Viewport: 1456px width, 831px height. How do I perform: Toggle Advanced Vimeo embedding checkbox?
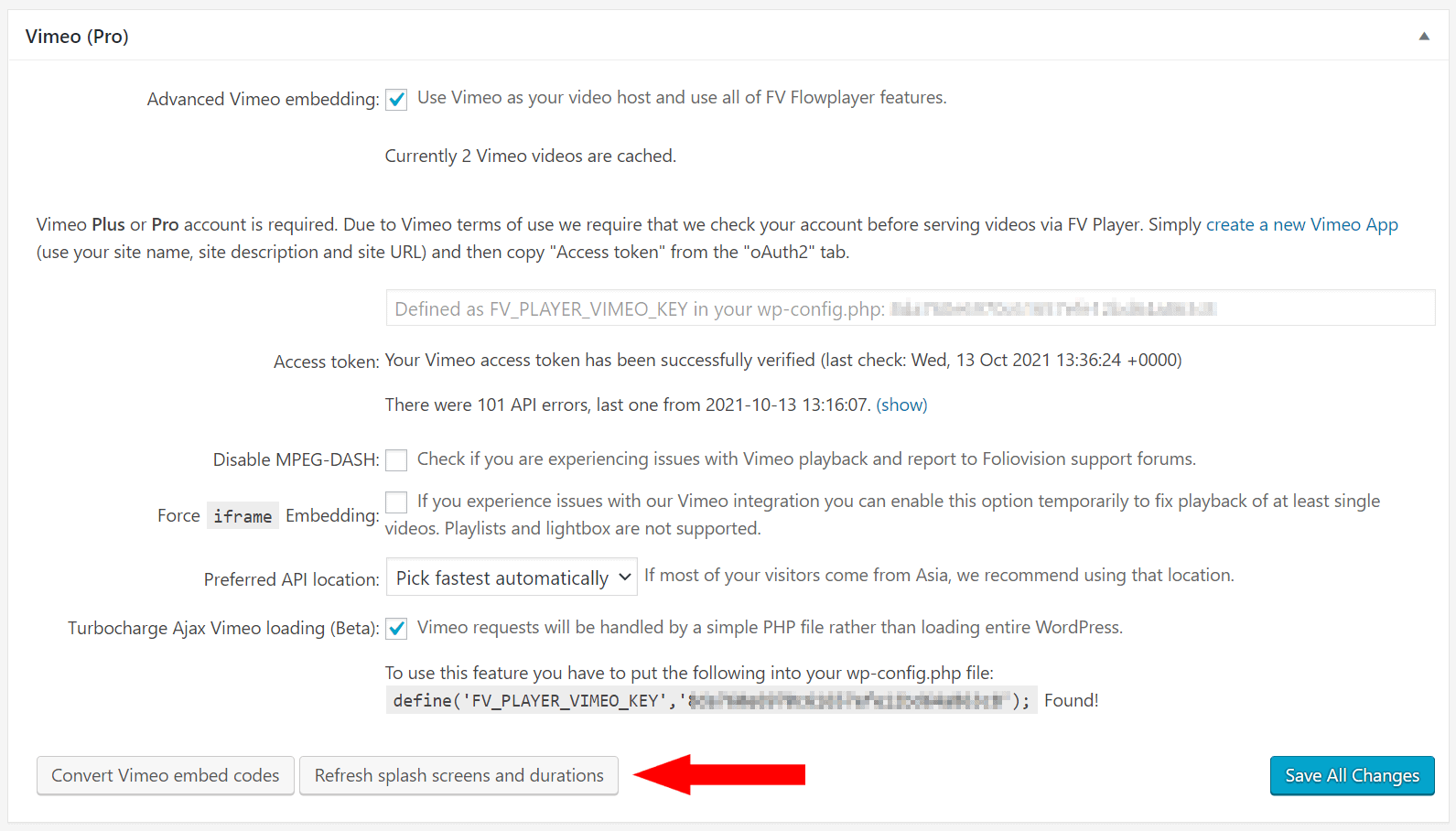click(396, 99)
